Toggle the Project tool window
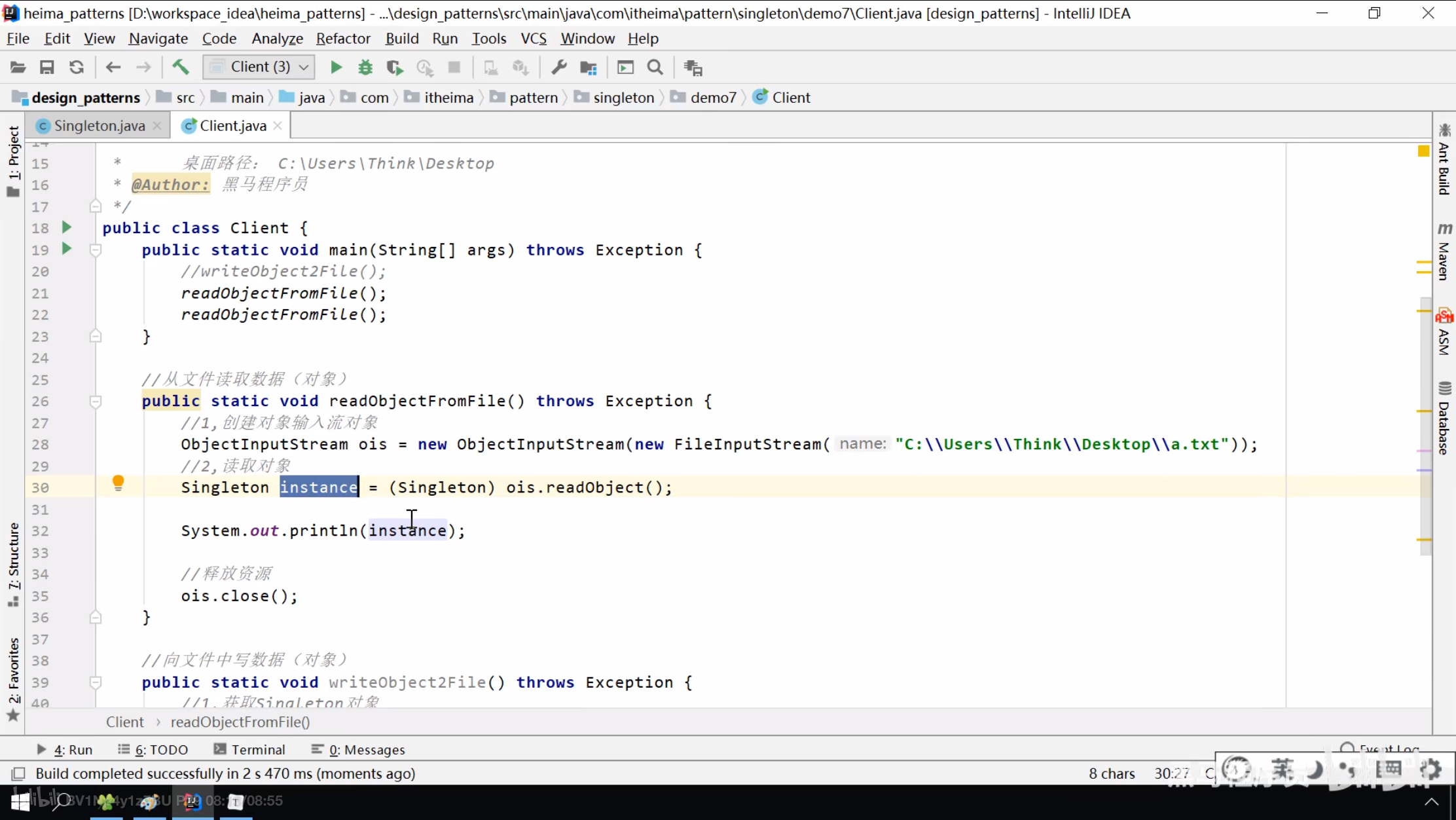 (13, 160)
